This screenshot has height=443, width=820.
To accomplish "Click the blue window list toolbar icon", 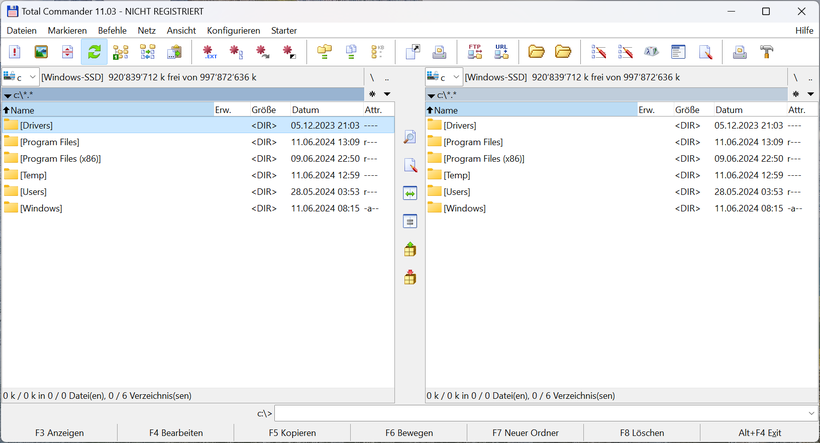I will pos(678,52).
